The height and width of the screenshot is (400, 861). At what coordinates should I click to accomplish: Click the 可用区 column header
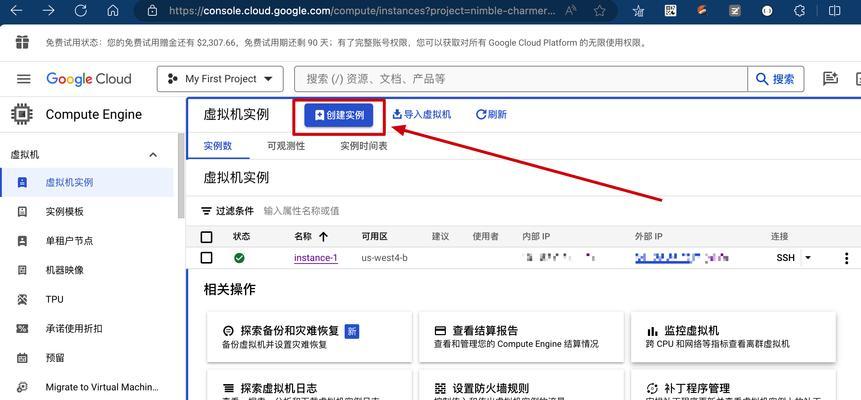tap(374, 237)
